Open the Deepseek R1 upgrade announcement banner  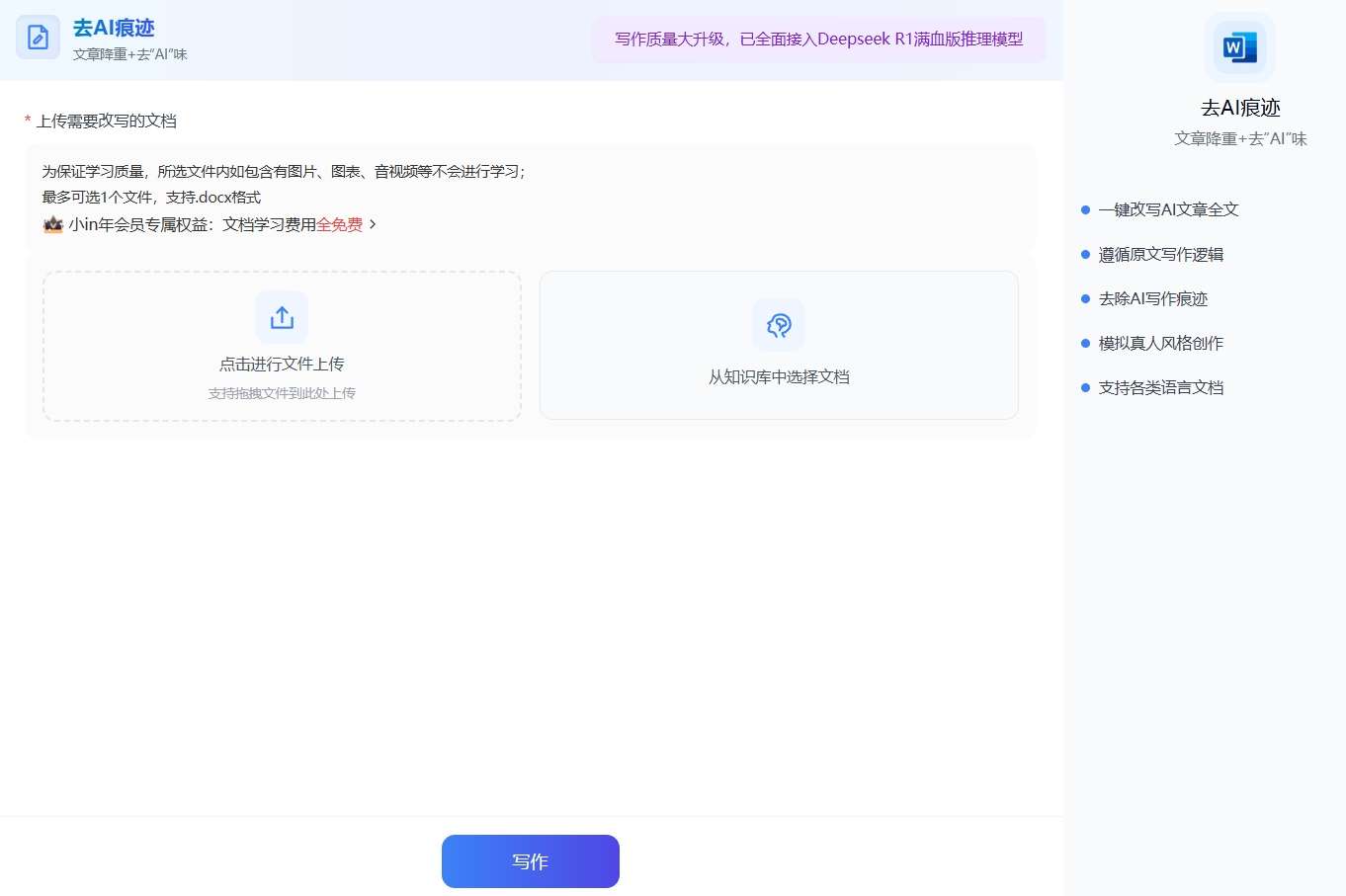click(x=818, y=40)
